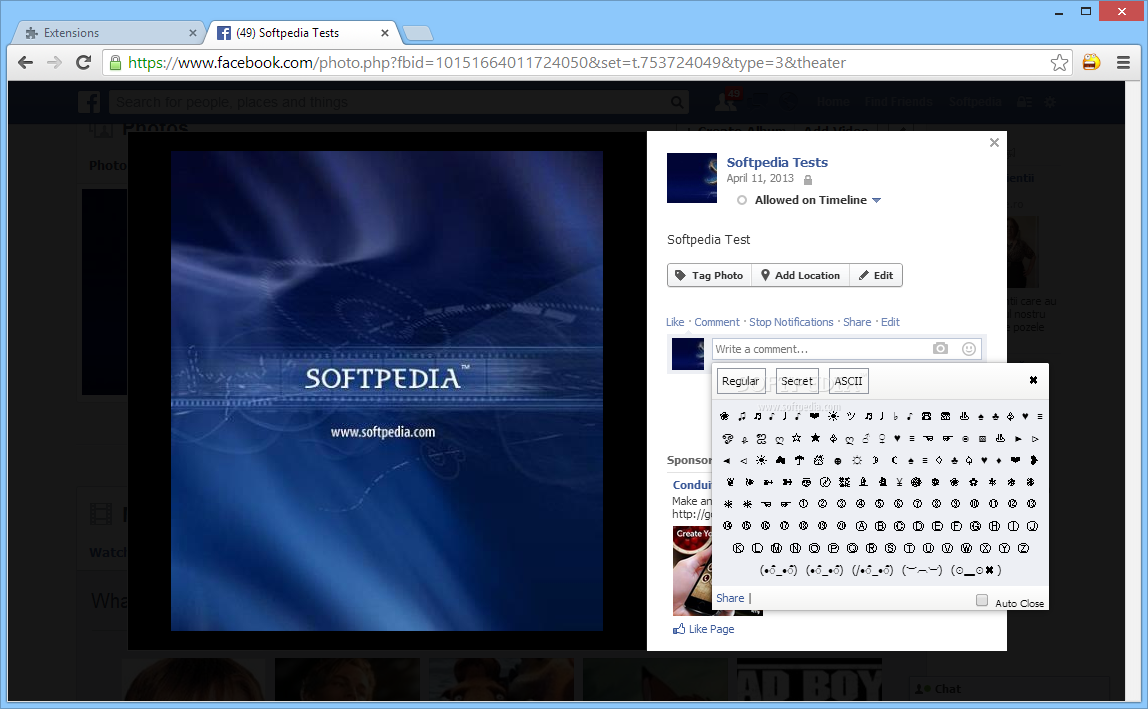Open the Chrome menu hamburger icon
Viewport: 1148px width, 709px height.
click(1123, 62)
